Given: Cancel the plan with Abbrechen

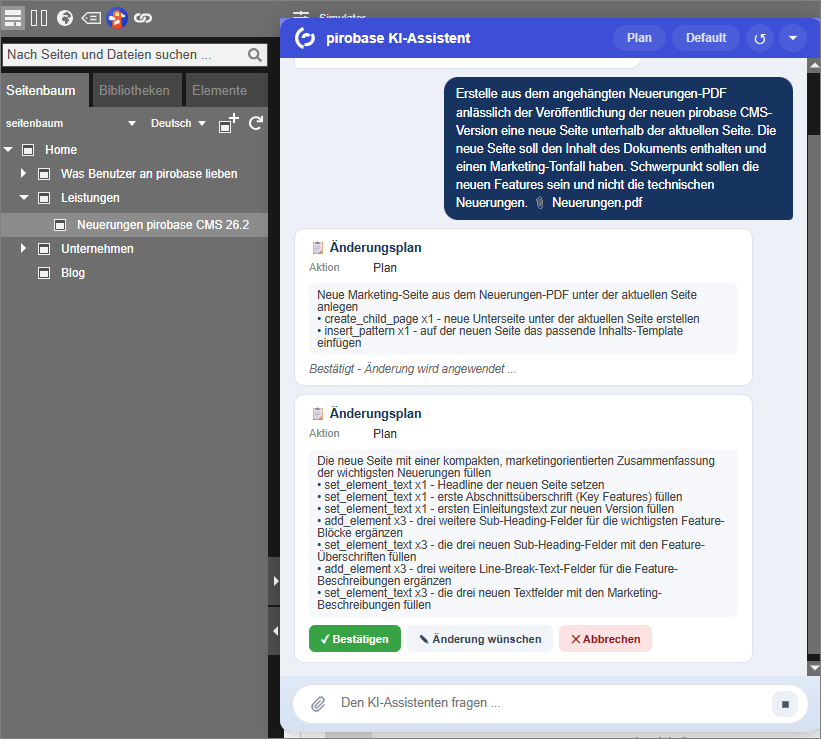Looking at the screenshot, I should [x=606, y=639].
